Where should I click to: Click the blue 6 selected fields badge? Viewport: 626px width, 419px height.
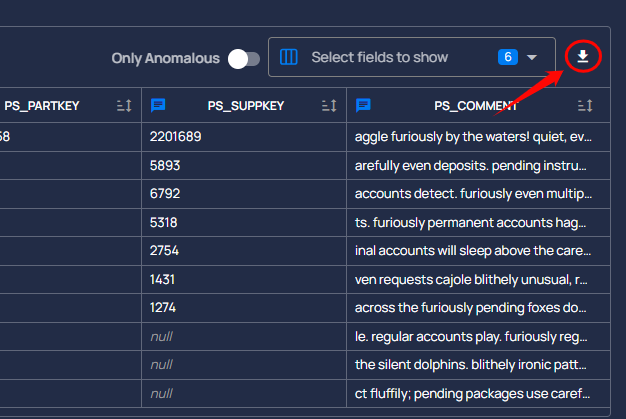point(507,57)
